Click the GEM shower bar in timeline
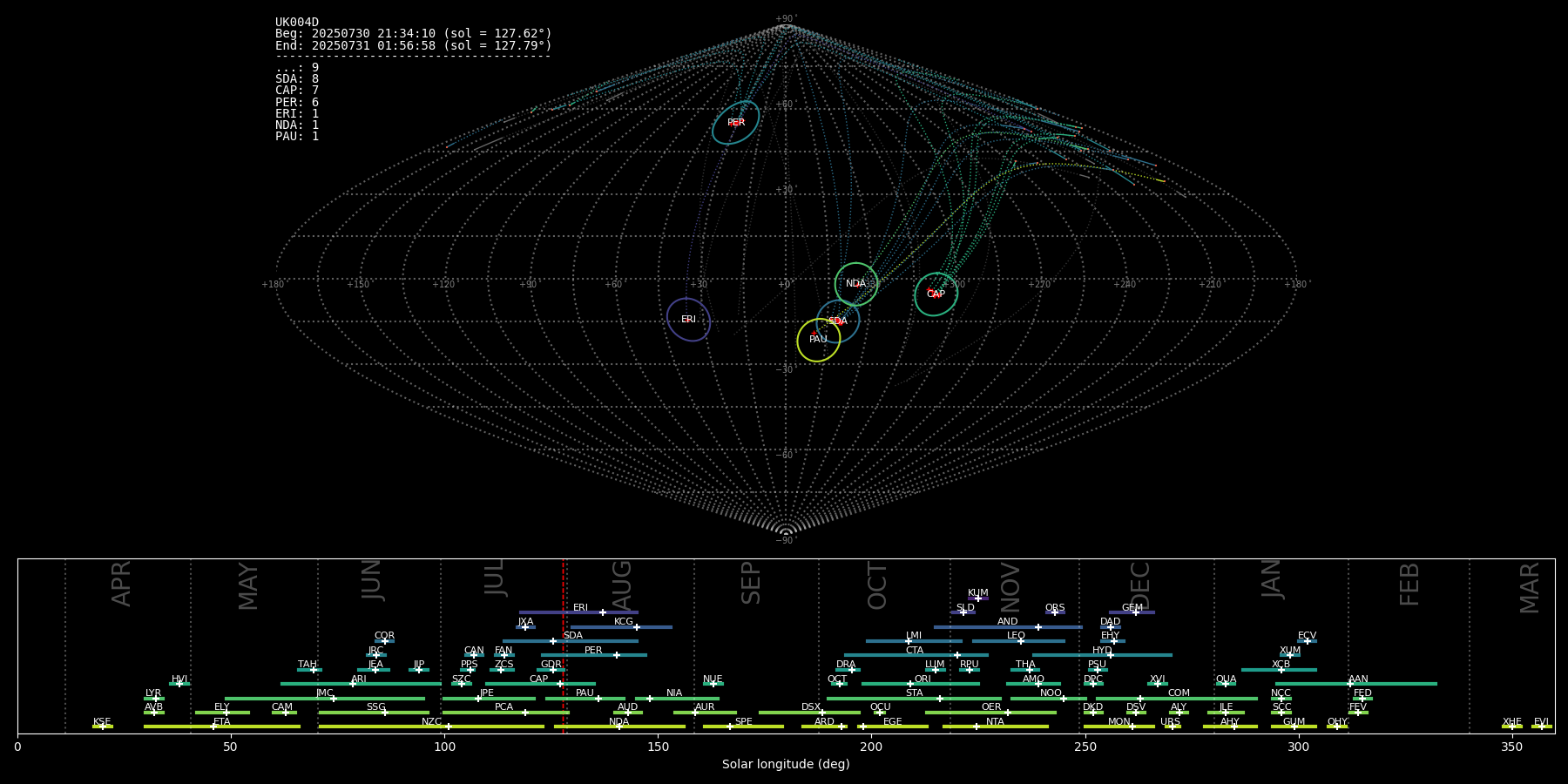This screenshot has height=784, width=1568. [1132, 612]
